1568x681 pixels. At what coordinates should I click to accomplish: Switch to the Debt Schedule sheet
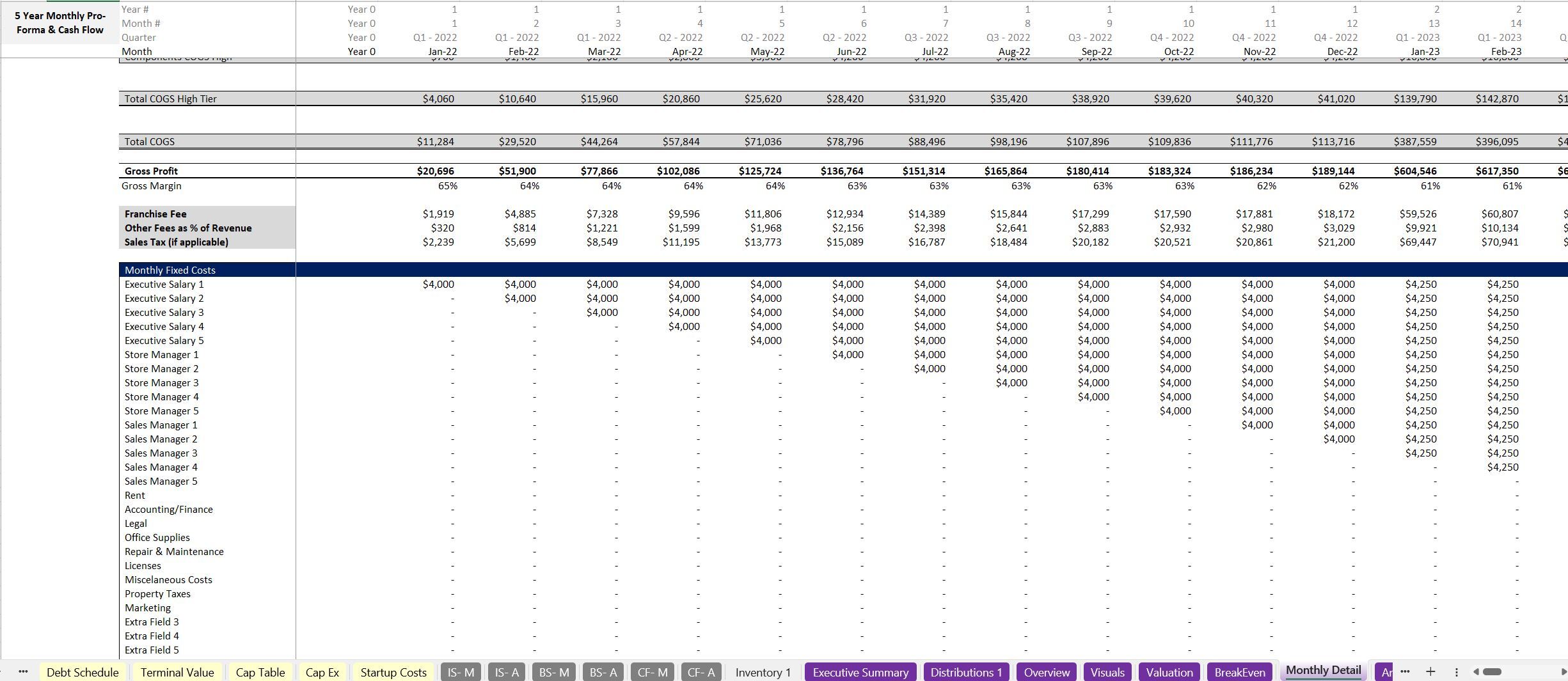(x=83, y=672)
